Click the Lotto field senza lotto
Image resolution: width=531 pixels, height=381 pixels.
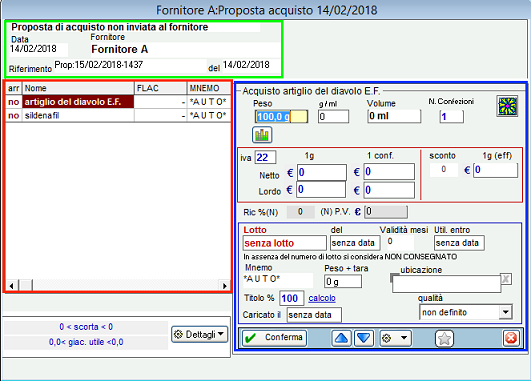[x=284, y=243]
